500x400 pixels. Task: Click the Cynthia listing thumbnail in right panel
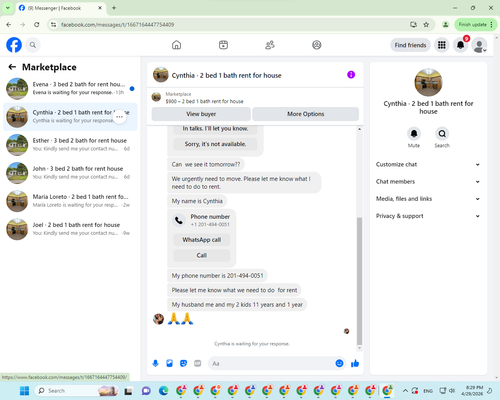pyautogui.click(x=428, y=82)
